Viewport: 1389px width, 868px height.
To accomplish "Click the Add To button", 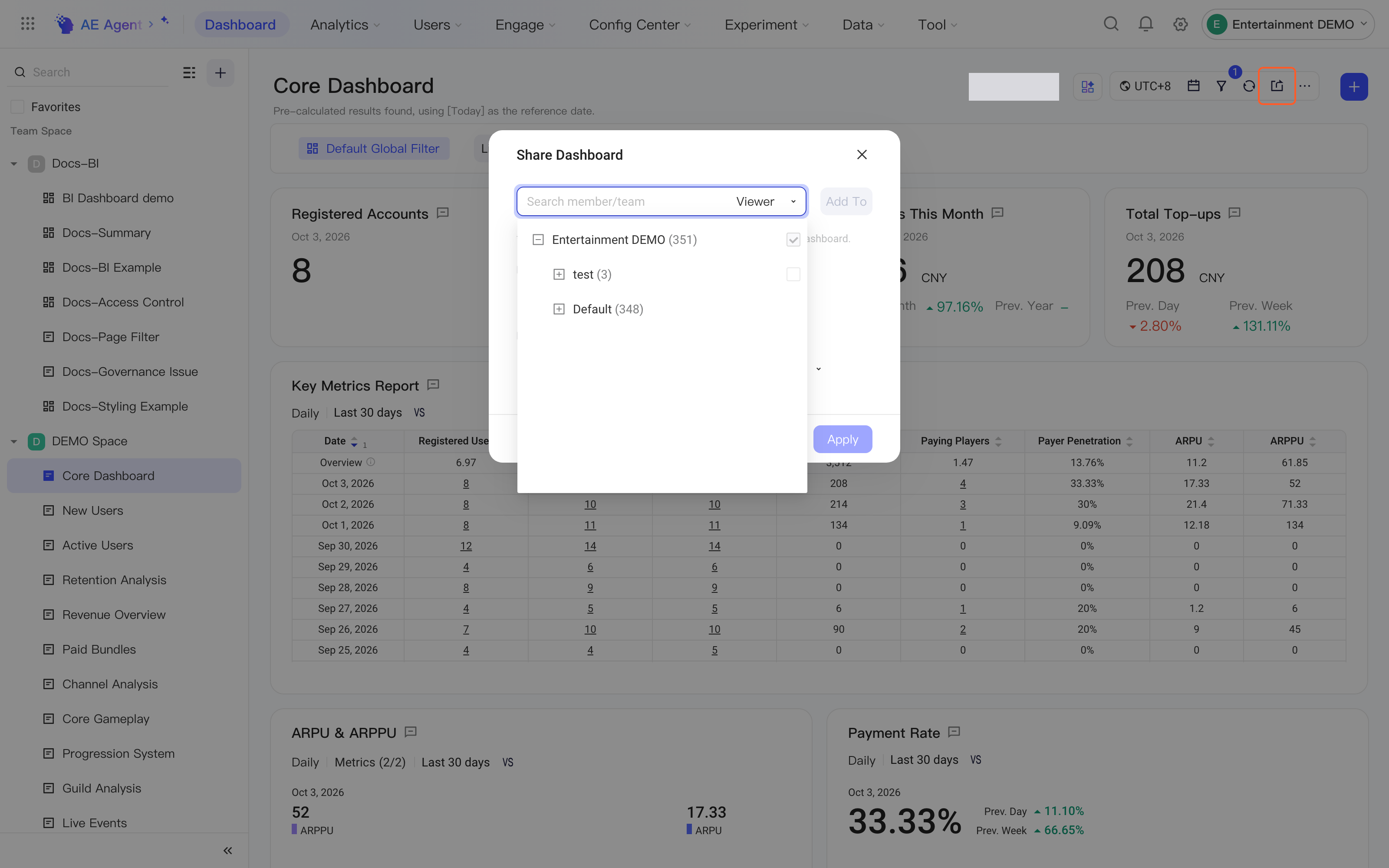I will coord(846,201).
